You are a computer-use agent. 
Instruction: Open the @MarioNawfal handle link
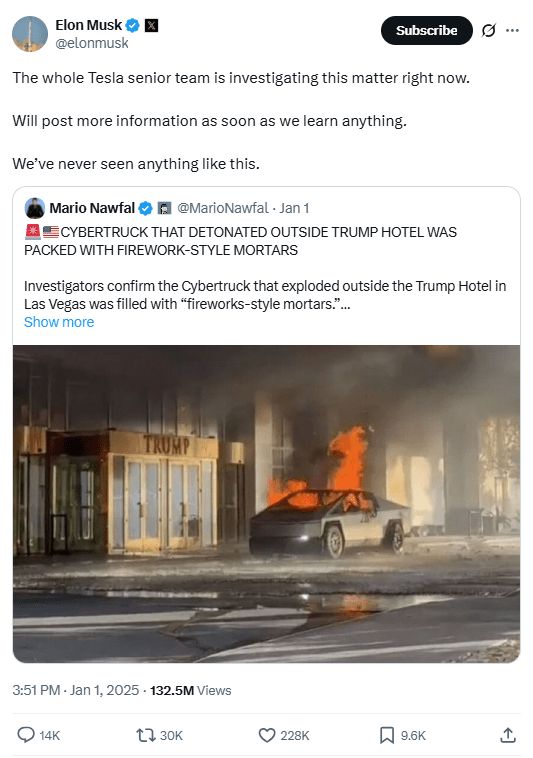[223, 208]
